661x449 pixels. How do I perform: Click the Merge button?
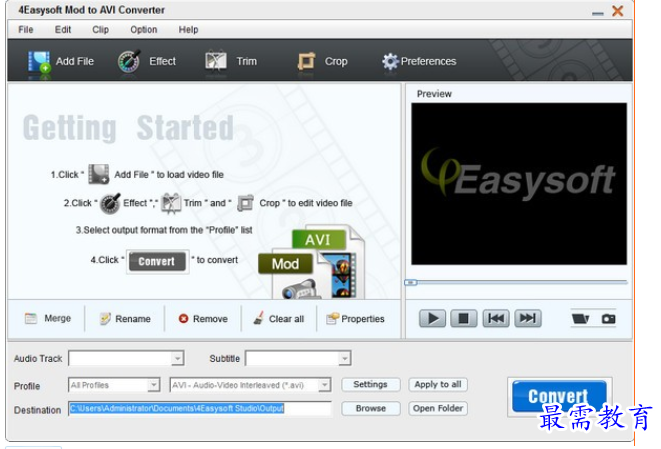48,319
